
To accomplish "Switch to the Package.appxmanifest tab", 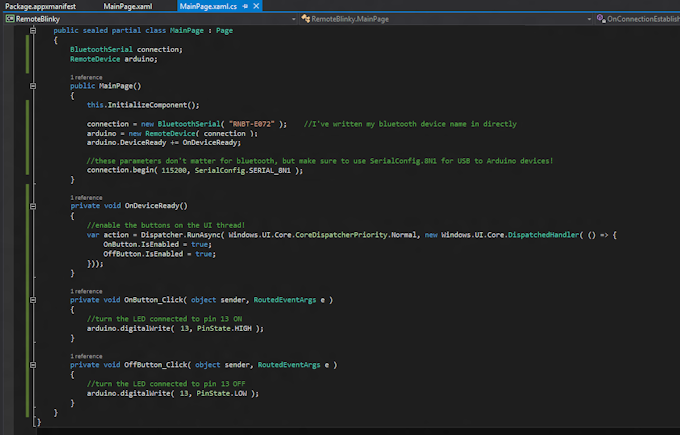I will pos(39,6).
